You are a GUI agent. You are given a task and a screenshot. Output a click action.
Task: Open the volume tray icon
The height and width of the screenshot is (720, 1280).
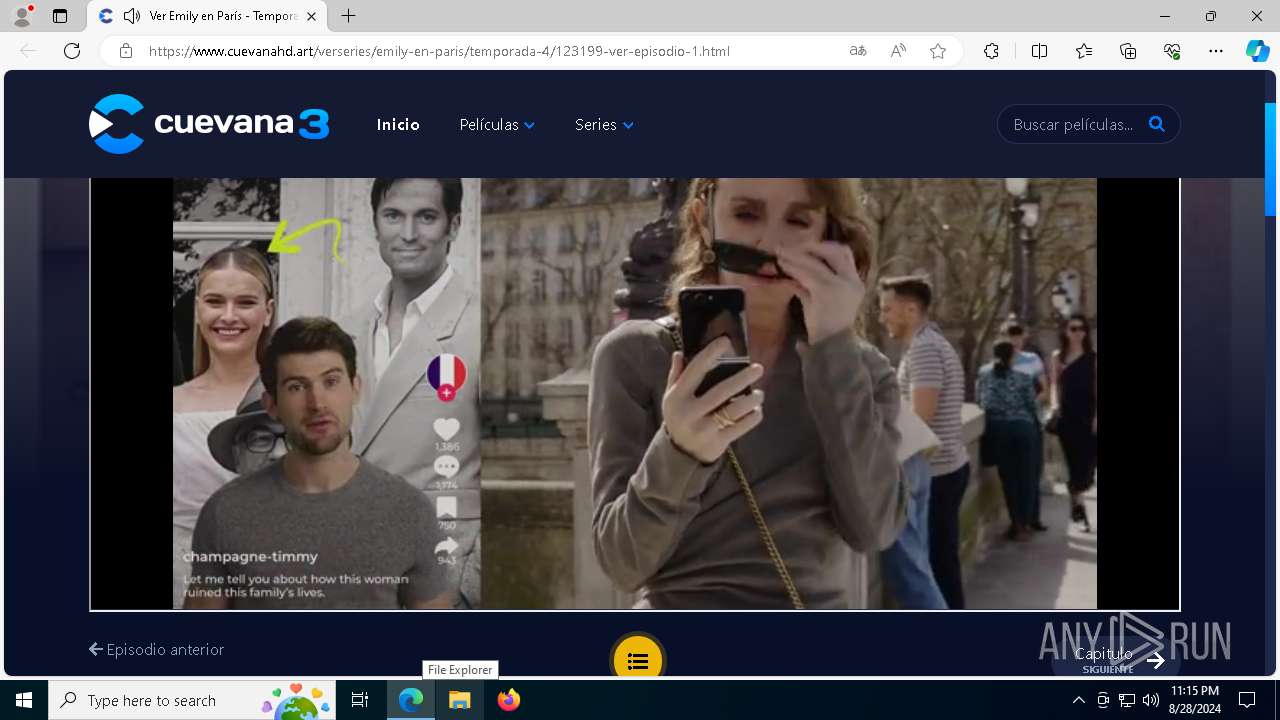pos(1150,700)
